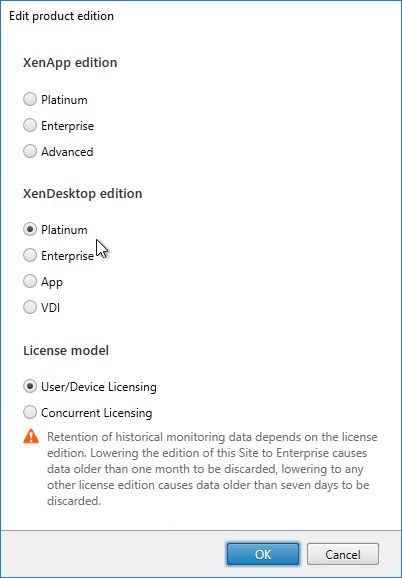Click the Advanced label text under XenApp edition

[x=67, y=152]
